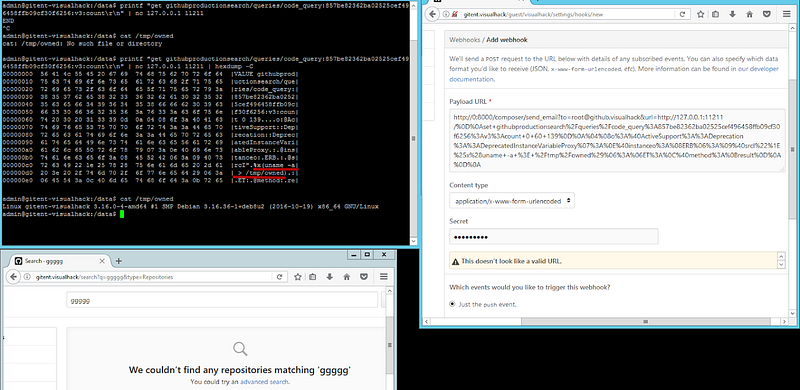This screenshot has height=390, width=800.
Task: Click vertical scrollbar thumb of webhook page
Action: (792, 150)
